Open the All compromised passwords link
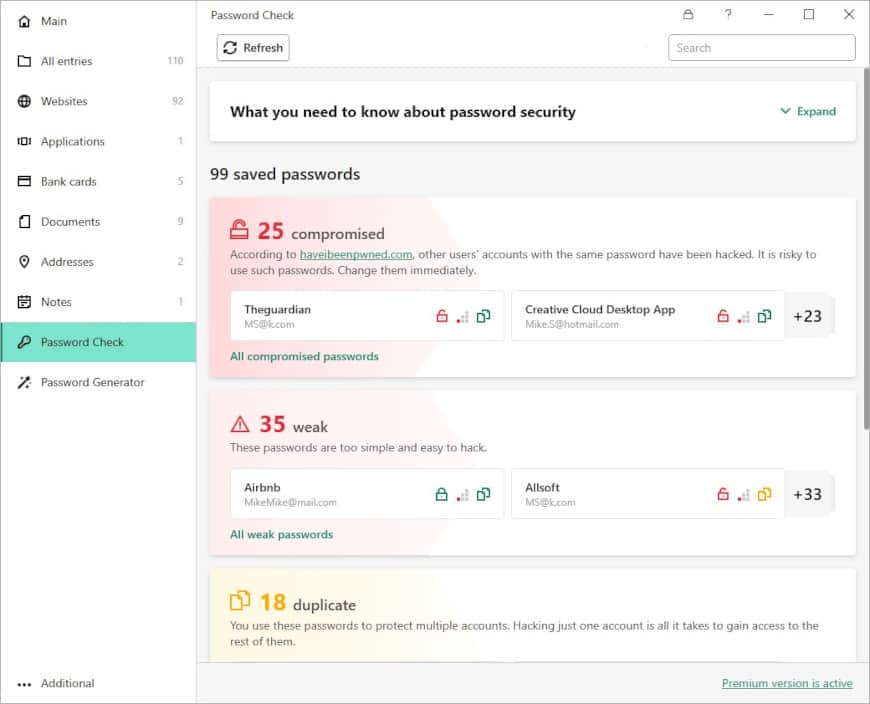870x704 pixels. coord(304,356)
